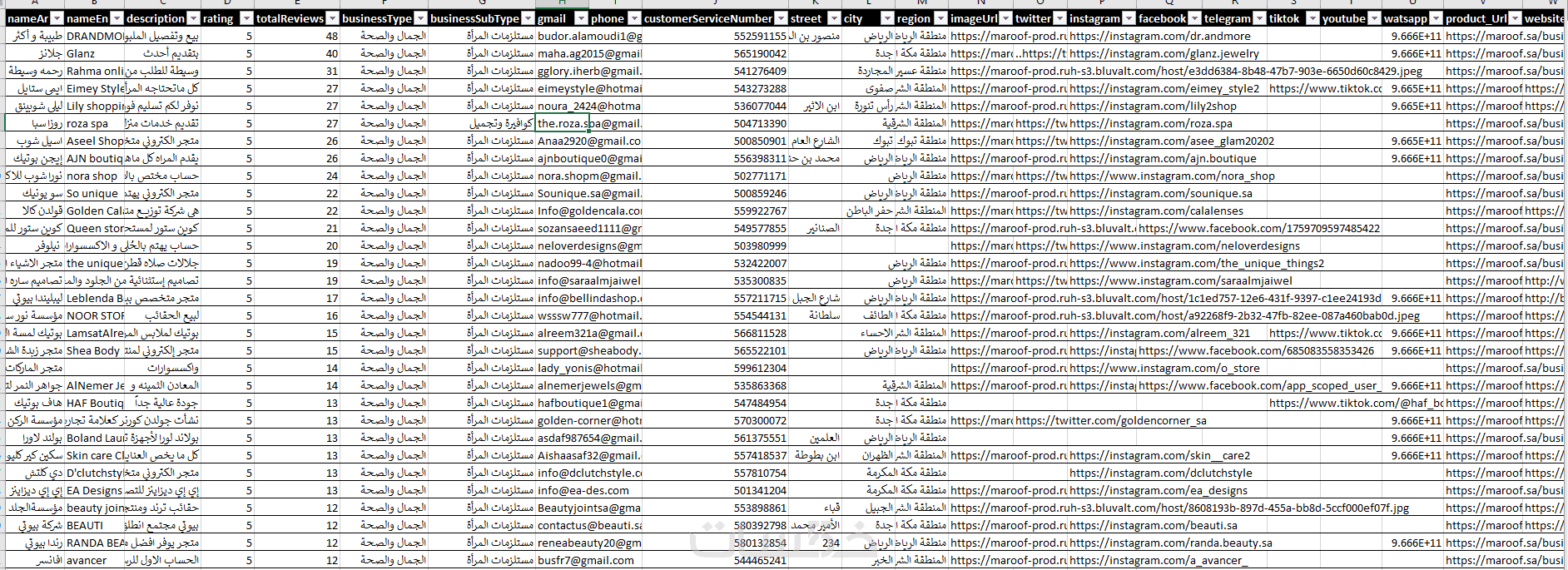This screenshot has height=570, width=1568.
Task: Select the 'NOOR STOF' name cell
Action: pos(94,315)
